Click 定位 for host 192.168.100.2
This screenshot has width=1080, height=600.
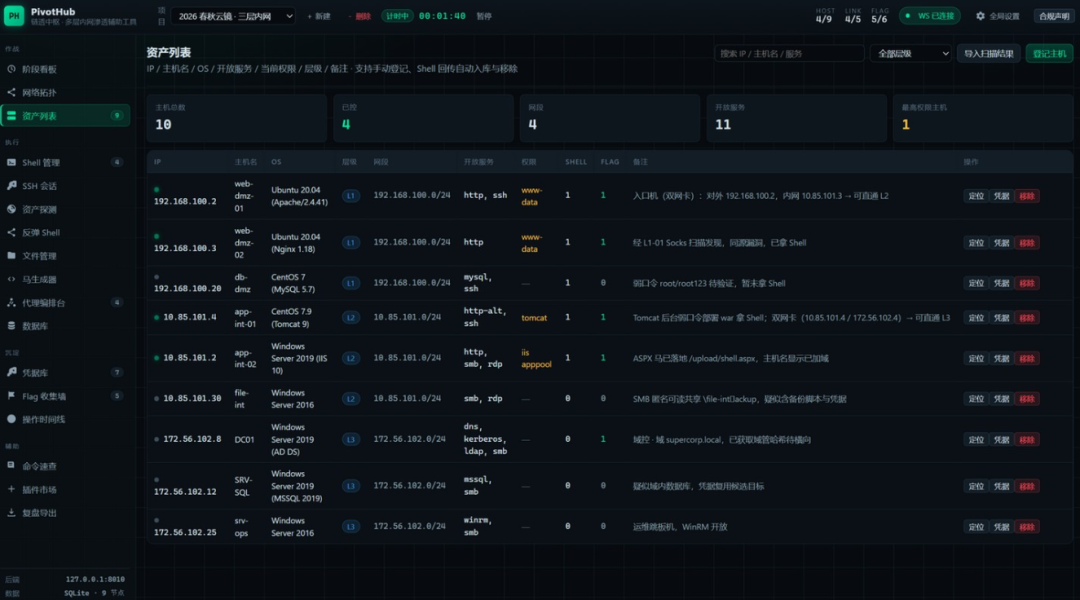975,196
